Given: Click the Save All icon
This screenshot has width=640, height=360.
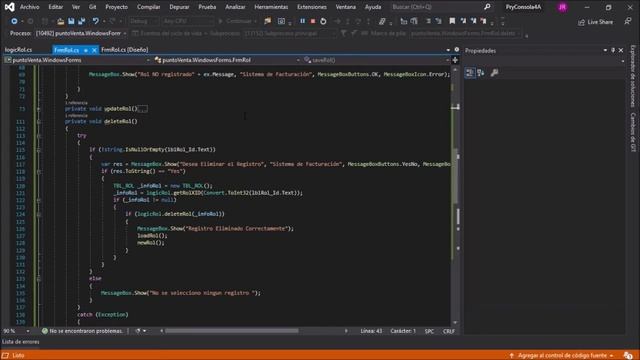Looking at the screenshot, I should click(81, 21).
